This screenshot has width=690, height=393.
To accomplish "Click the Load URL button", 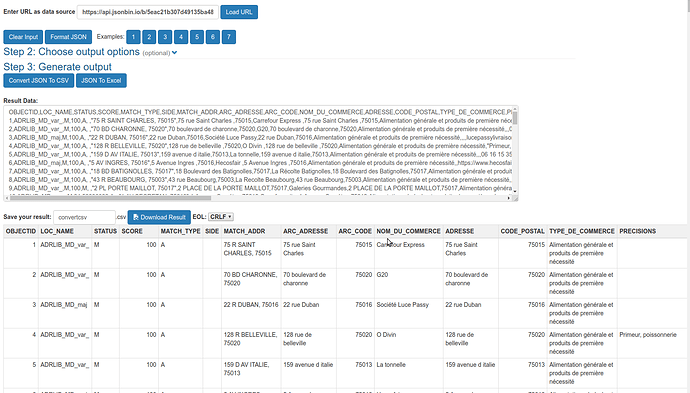I will click(x=239, y=12).
